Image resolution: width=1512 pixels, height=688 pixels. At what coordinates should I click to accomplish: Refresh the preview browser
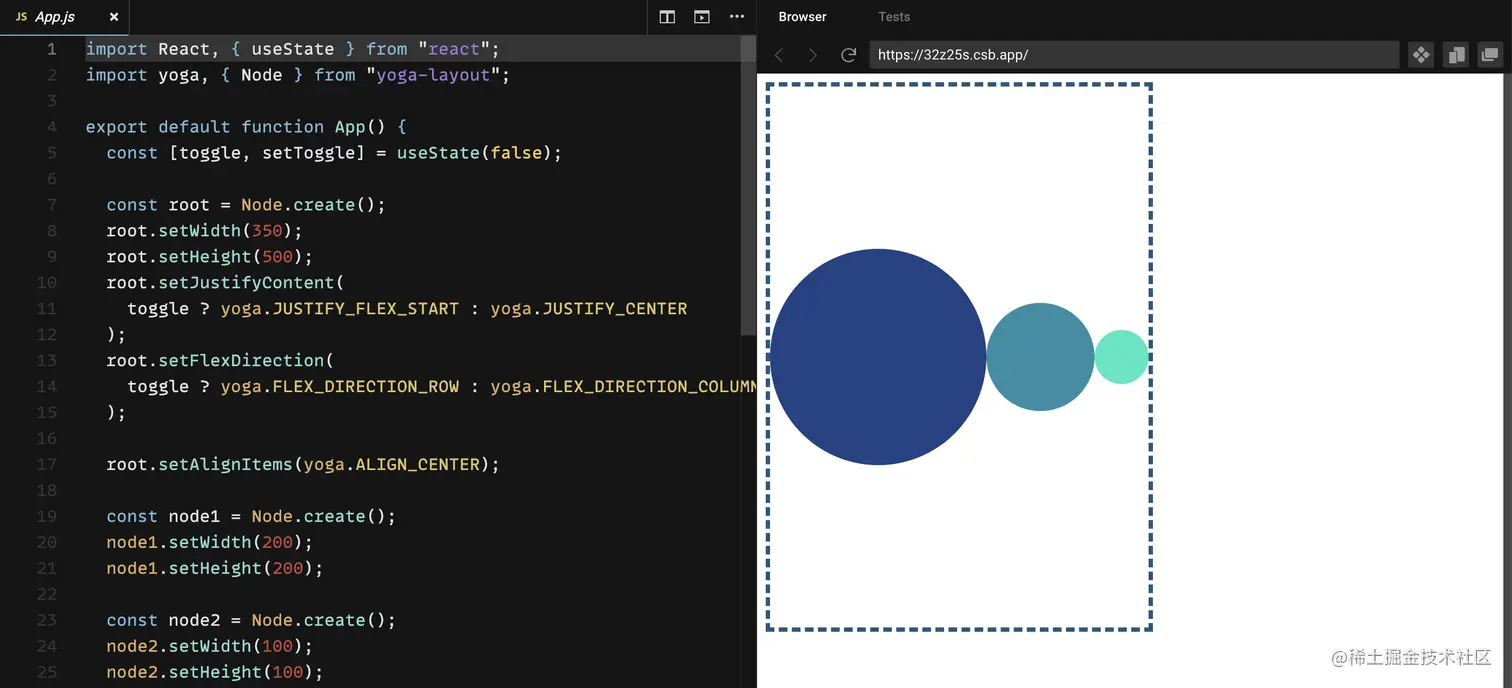(x=848, y=55)
